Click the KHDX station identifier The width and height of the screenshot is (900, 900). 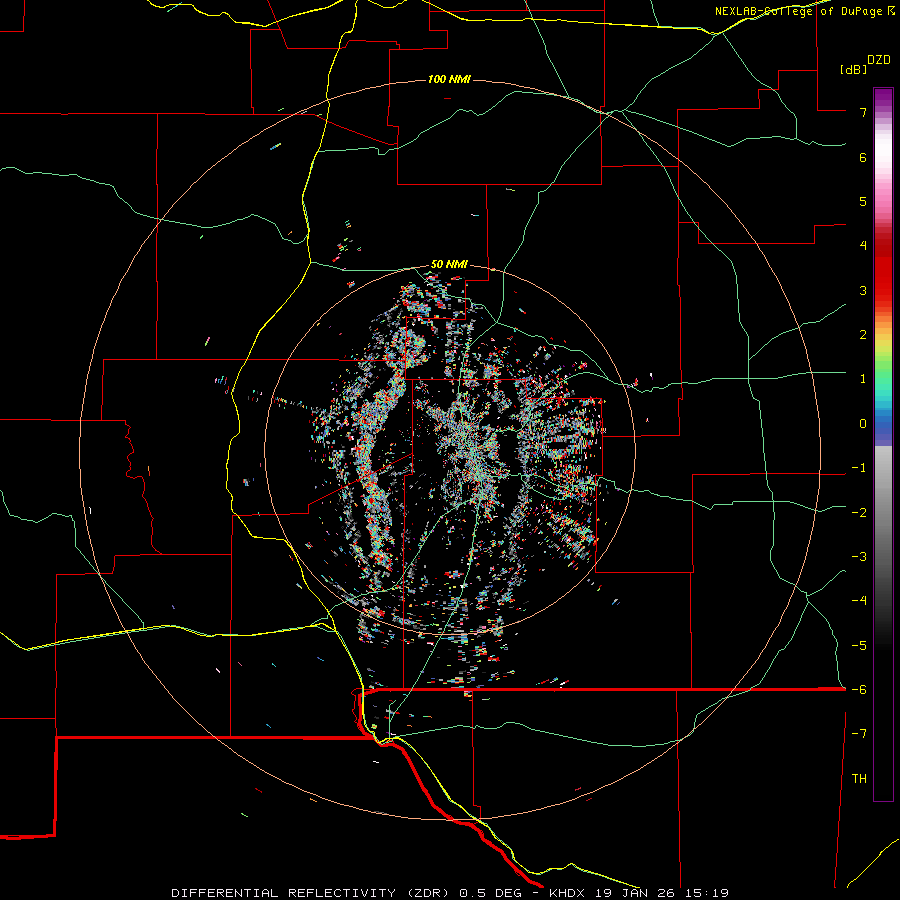click(x=569, y=893)
